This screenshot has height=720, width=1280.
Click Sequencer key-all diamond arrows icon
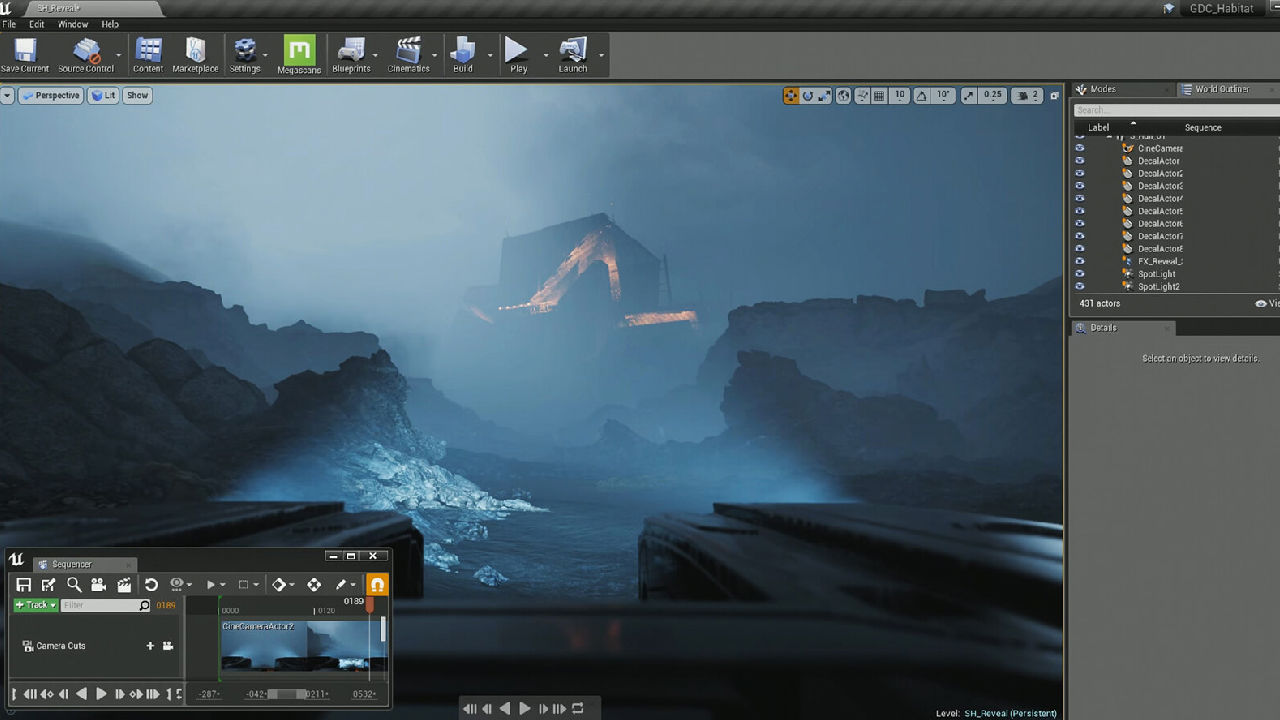314,585
